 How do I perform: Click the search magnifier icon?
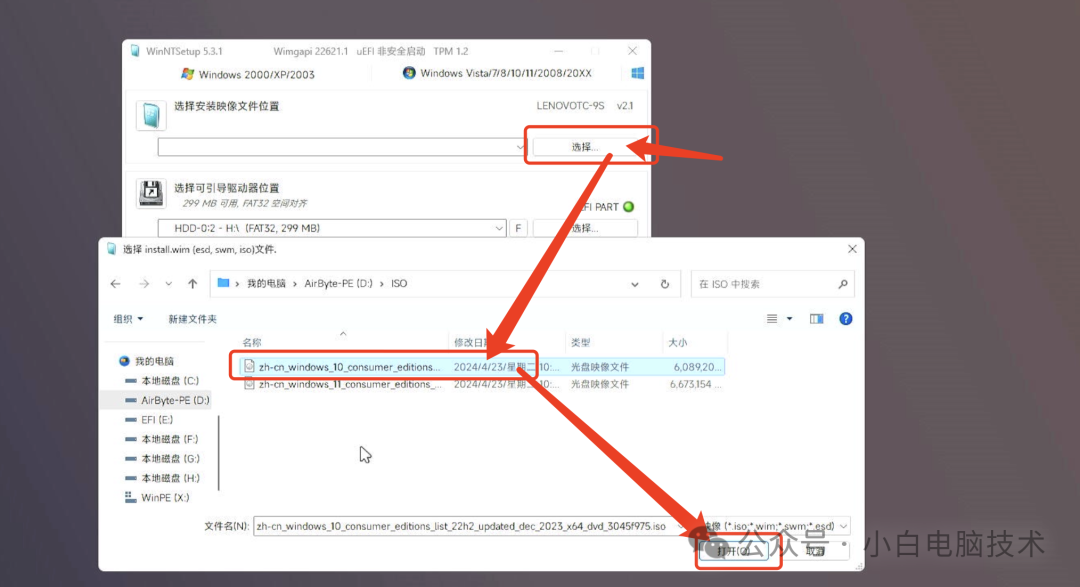tap(842, 284)
